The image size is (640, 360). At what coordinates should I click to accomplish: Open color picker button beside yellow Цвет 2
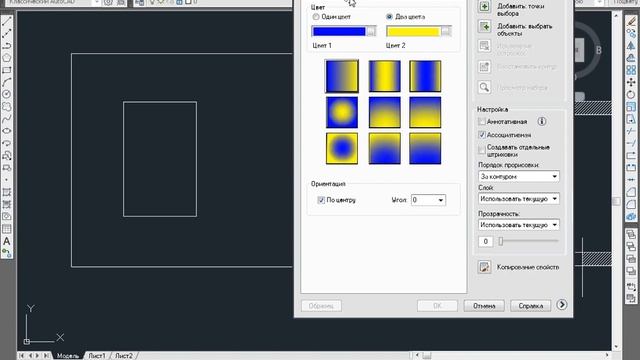pos(446,31)
